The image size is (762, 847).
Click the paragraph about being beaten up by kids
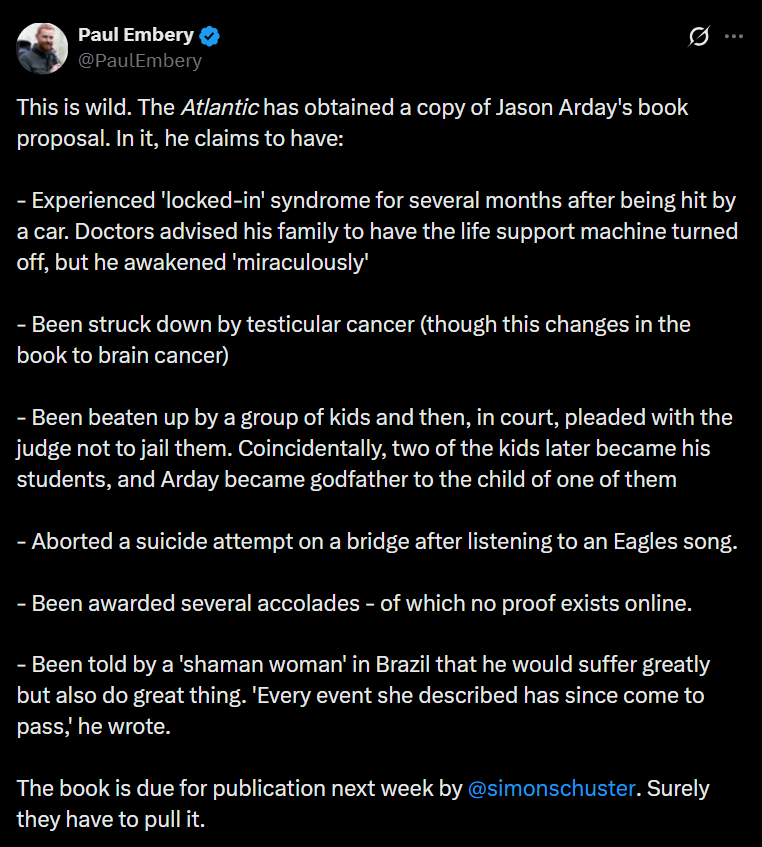click(374, 448)
